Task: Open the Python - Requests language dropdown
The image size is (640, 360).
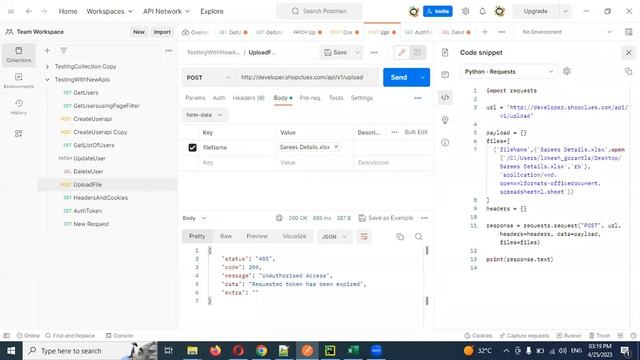Action: [509, 71]
